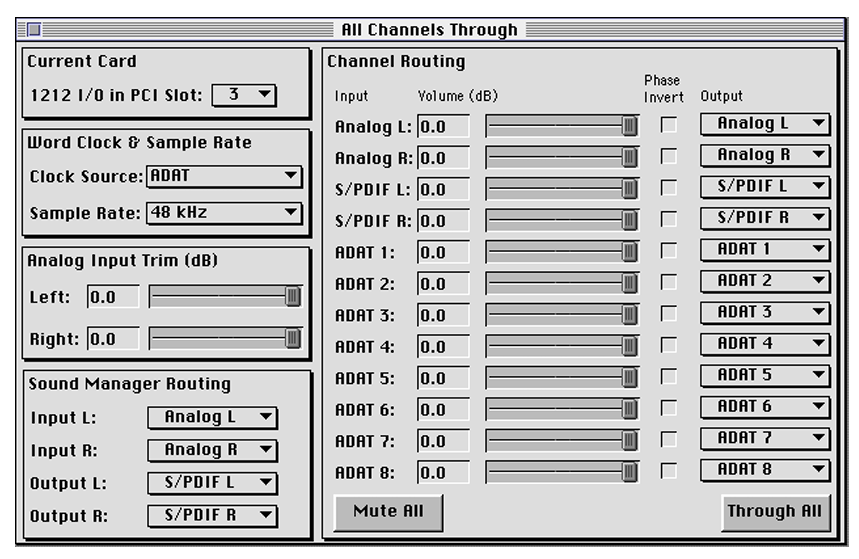This screenshot has height=559, width=859.
Task: Click the Analog Input Trim Left slider handle
Action: (x=292, y=297)
